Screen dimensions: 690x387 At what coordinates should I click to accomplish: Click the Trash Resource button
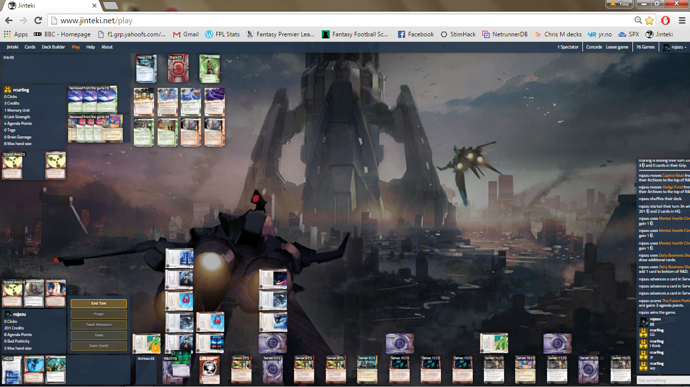coord(99,324)
